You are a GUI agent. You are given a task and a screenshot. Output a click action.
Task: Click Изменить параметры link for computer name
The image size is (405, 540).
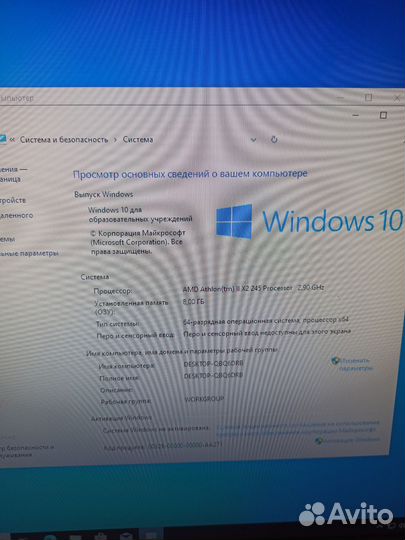[x=355, y=364]
